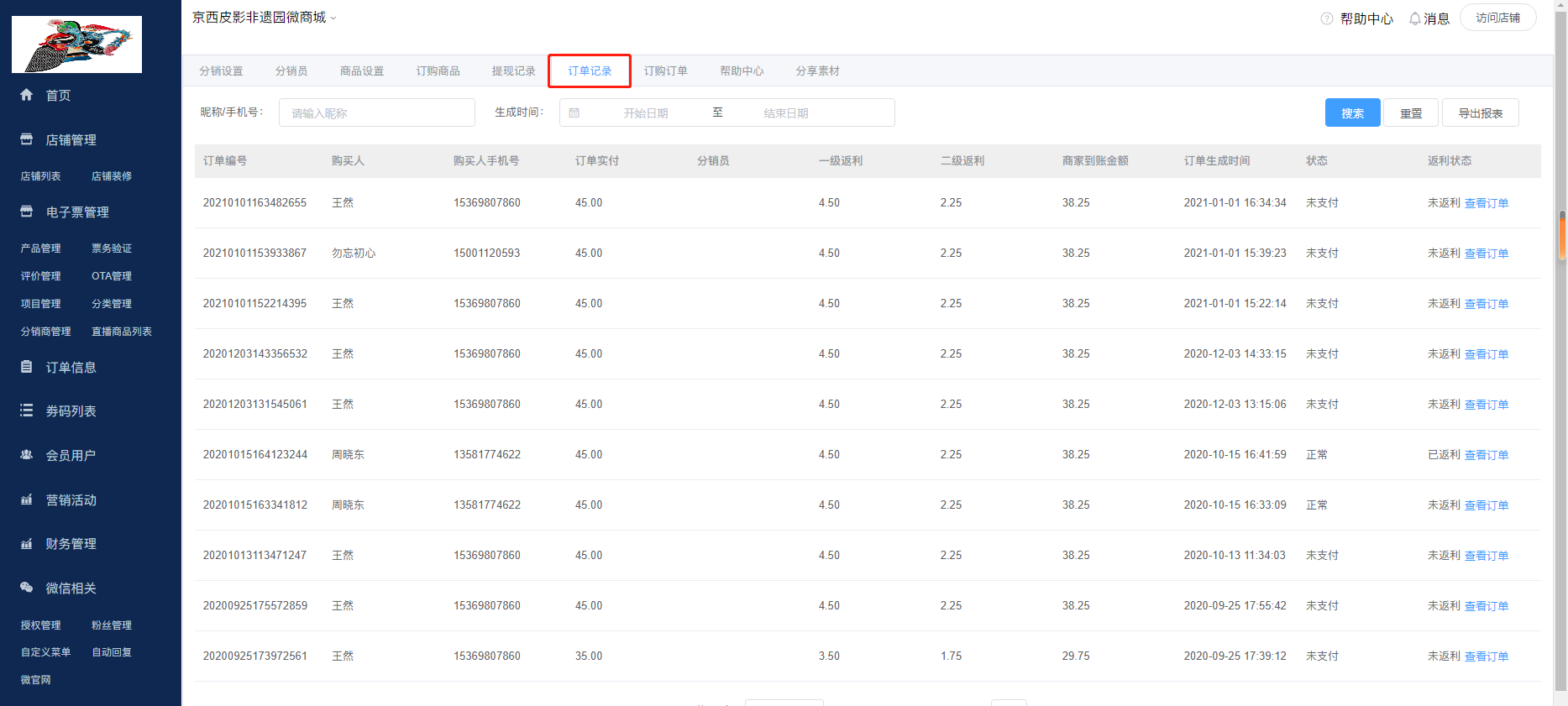The width and height of the screenshot is (1568, 706).
Task: Click the clipboard icon beside 订单信息
Action: (x=27, y=367)
